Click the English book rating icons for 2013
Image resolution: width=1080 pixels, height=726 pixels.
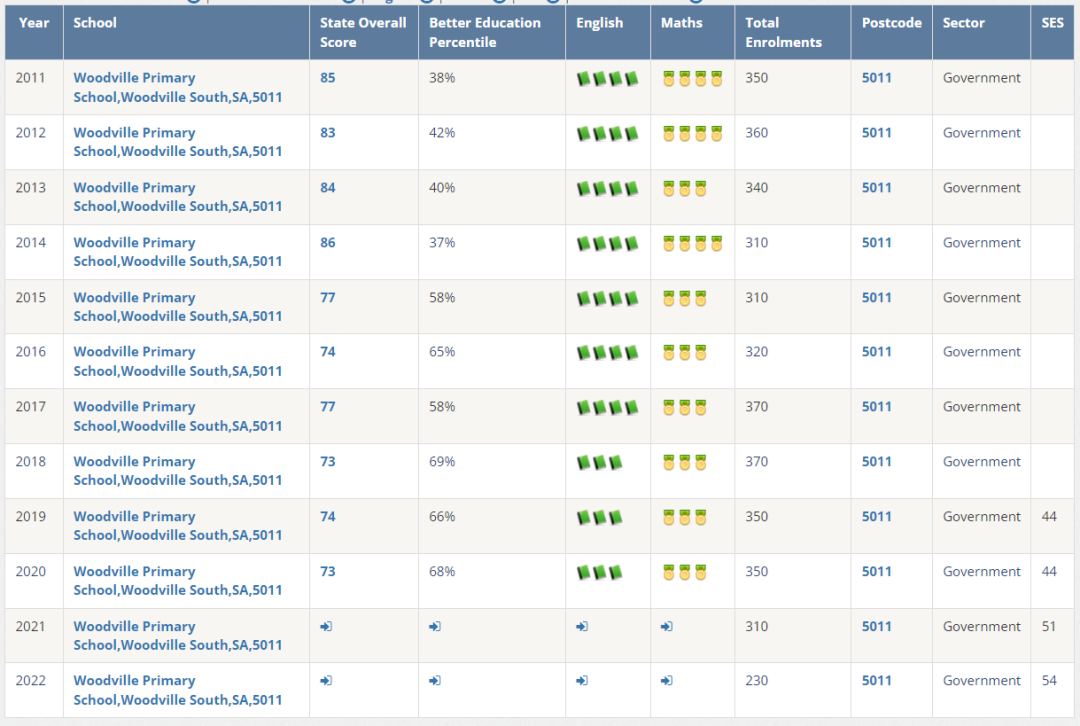point(608,188)
